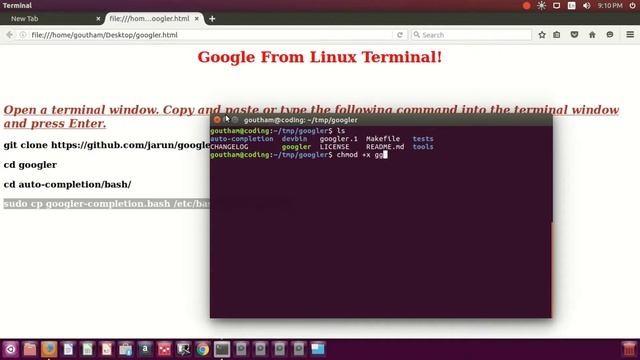The image size is (640, 360).
Task: Launch Google Chrome from the dock
Action: [202, 349]
